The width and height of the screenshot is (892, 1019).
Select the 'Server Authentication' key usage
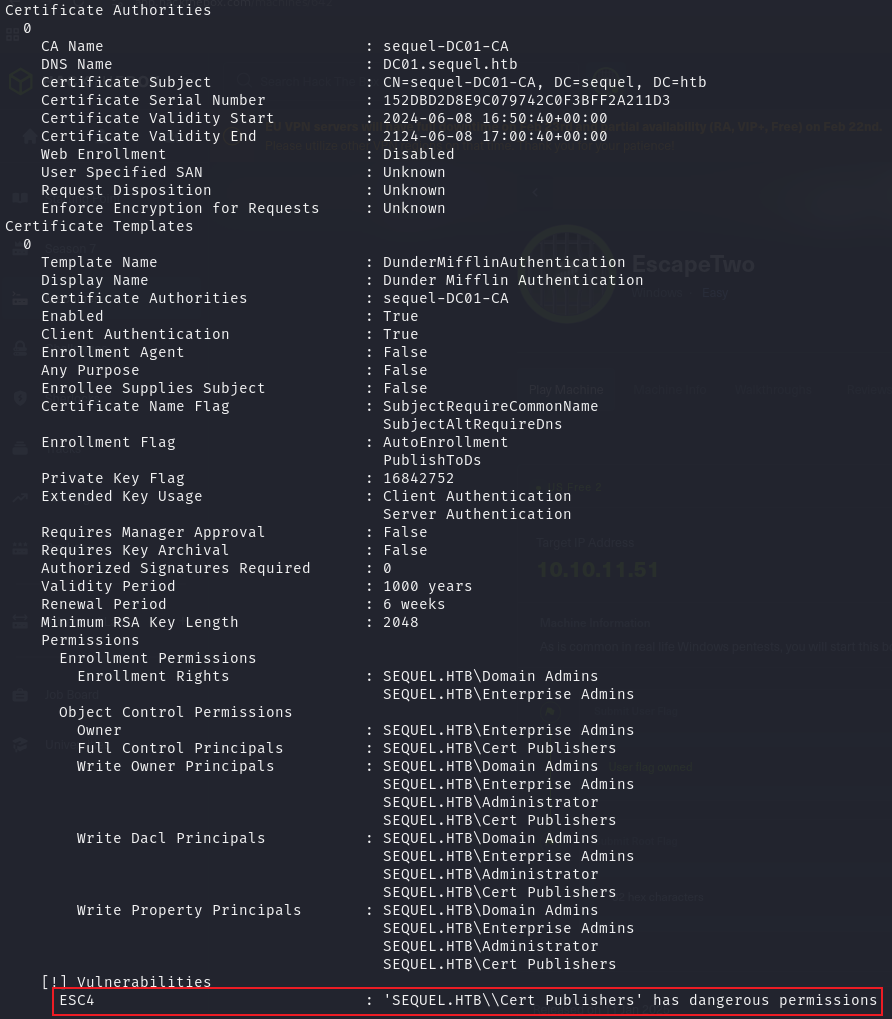coord(477,514)
